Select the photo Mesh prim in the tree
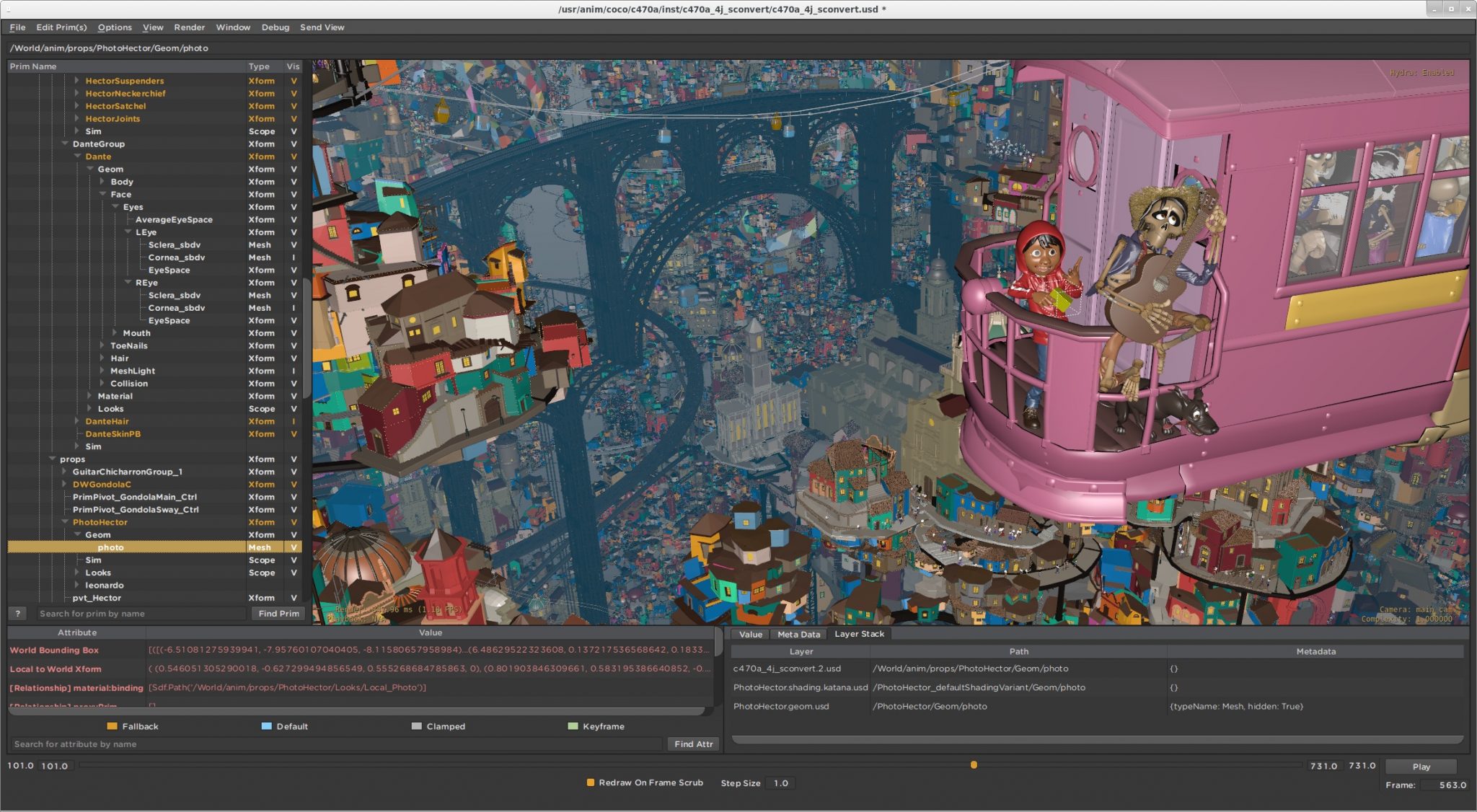1477x812 pixels. click(x=111, y=547)
